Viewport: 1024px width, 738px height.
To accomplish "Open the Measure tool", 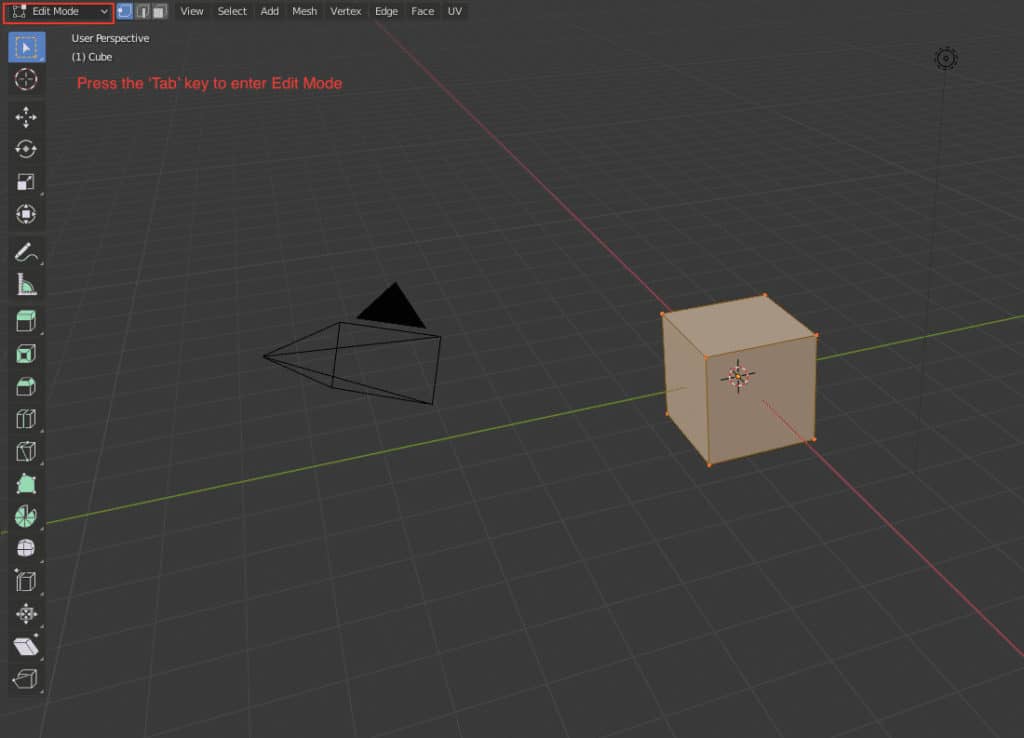I will (26, 284).
